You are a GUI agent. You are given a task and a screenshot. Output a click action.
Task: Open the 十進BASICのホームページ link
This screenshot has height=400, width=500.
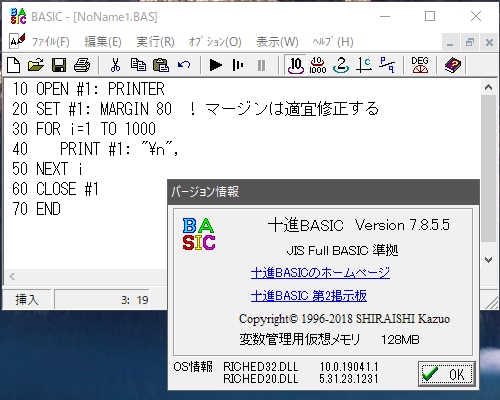pyautogui.click(x=320, y=273)
